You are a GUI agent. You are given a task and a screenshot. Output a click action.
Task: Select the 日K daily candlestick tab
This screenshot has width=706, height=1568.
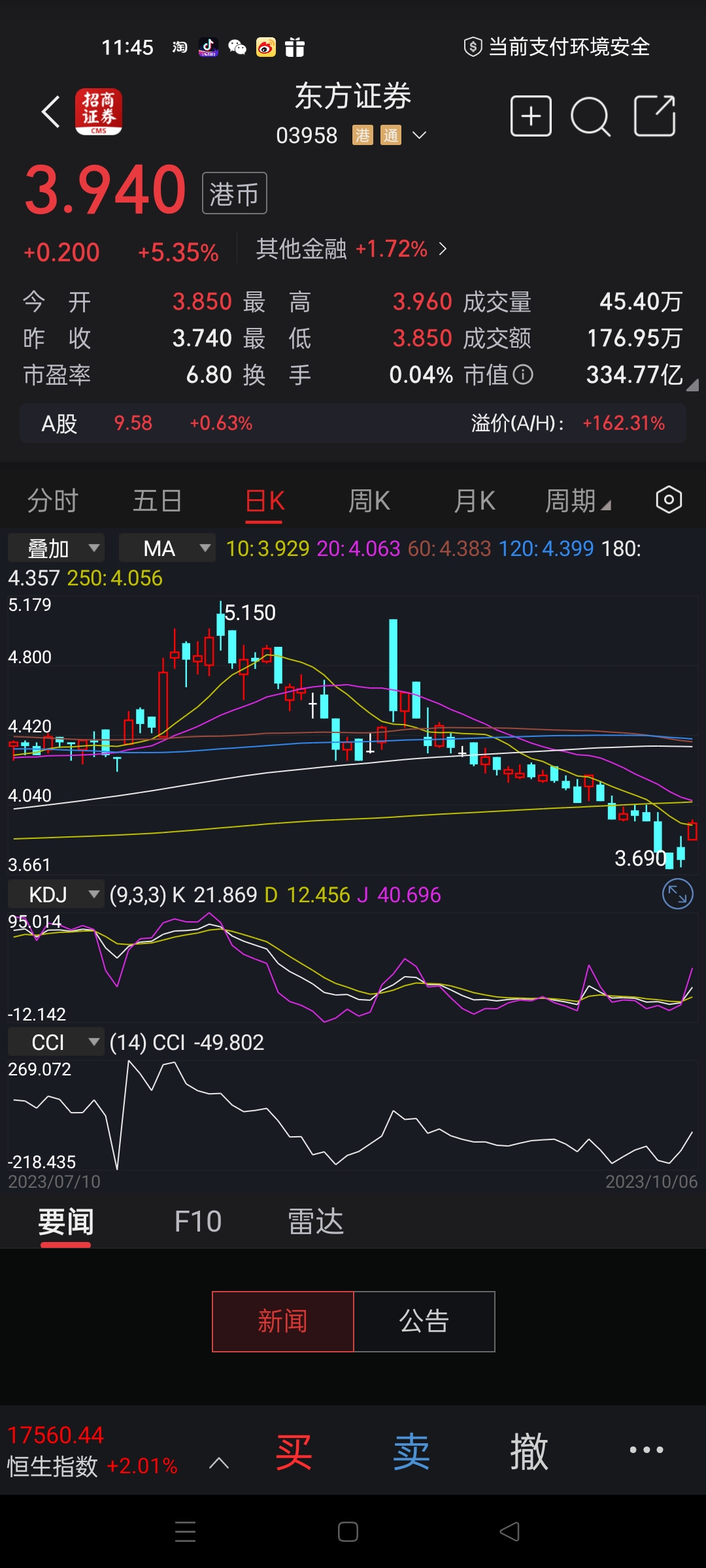point(264,500)
